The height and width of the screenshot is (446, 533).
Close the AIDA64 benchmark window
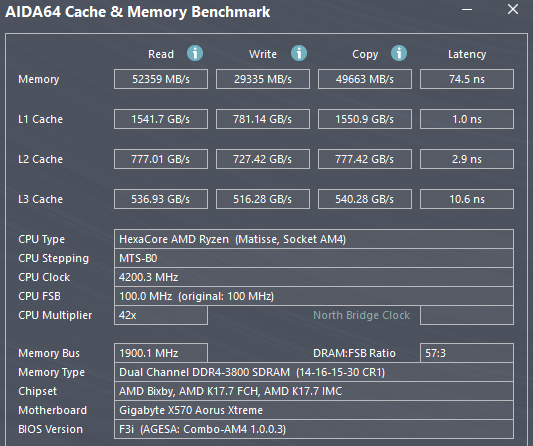(x=513, y=9)
